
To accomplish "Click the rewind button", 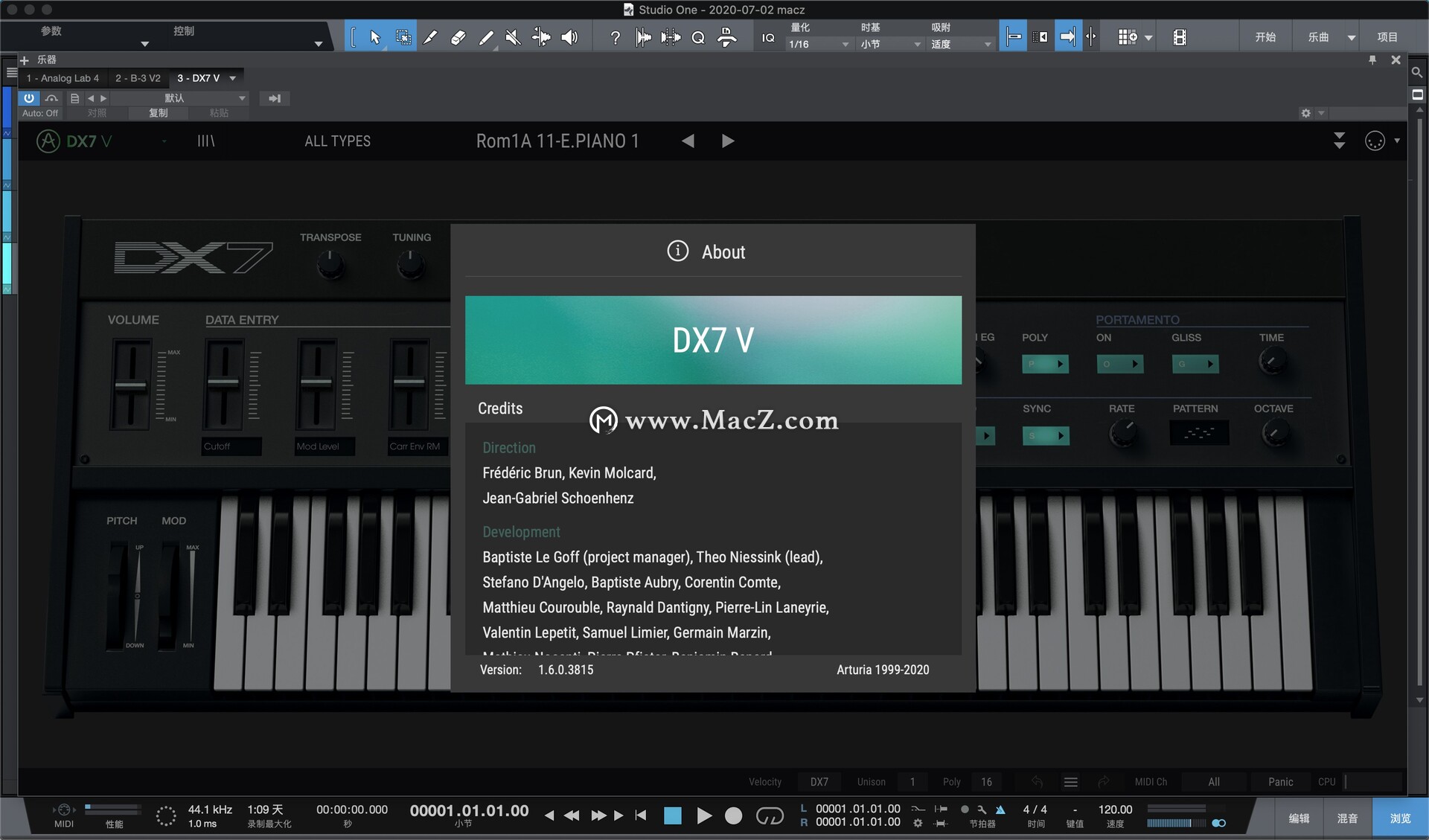I will point(572,815).
